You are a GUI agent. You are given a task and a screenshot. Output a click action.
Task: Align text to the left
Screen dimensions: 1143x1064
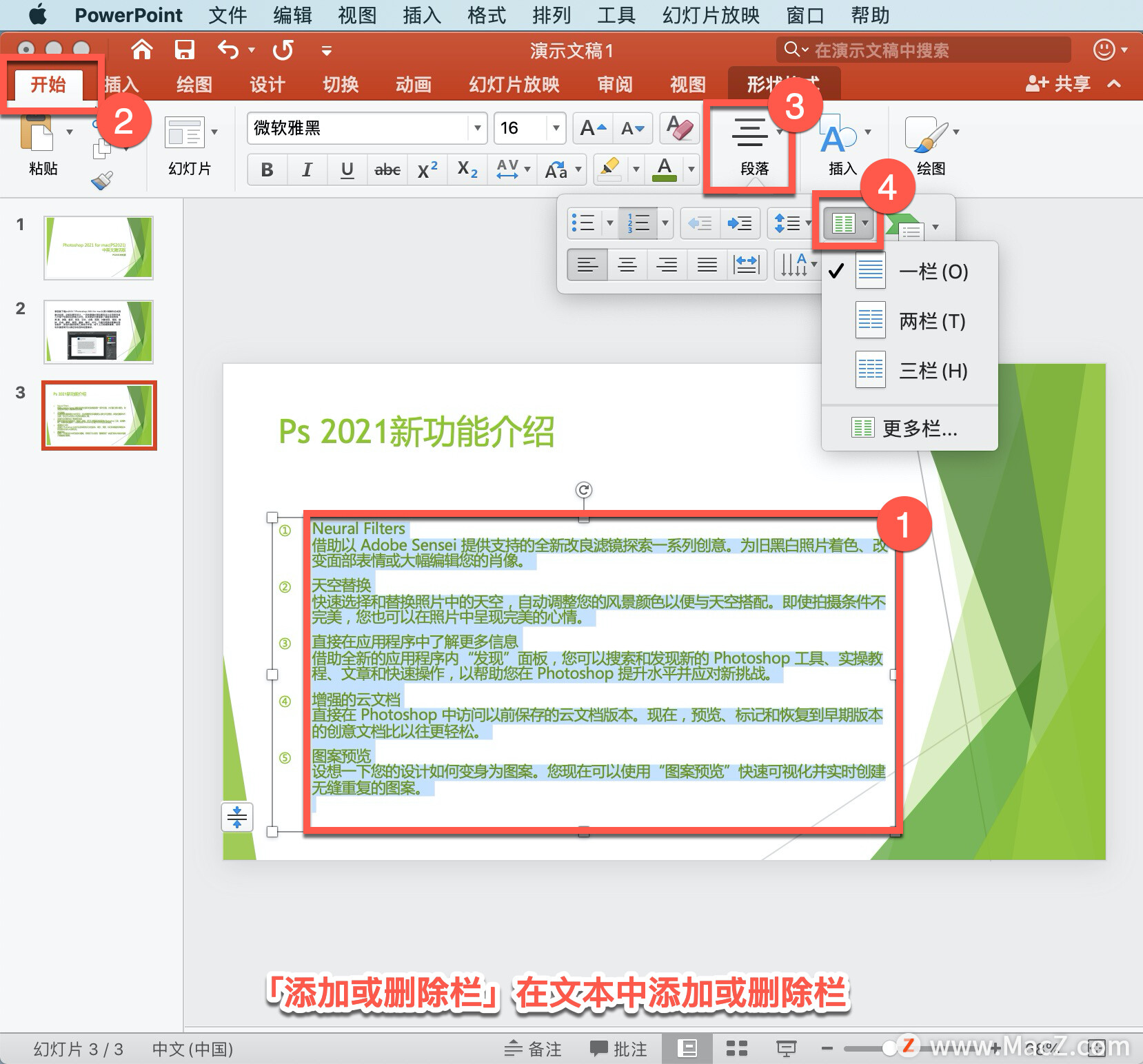(x=587, y=265)
